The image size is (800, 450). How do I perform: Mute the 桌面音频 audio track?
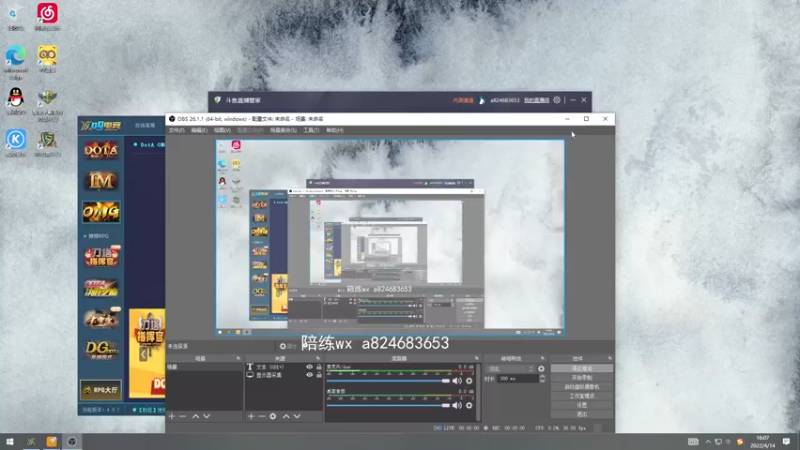[457, 405]
